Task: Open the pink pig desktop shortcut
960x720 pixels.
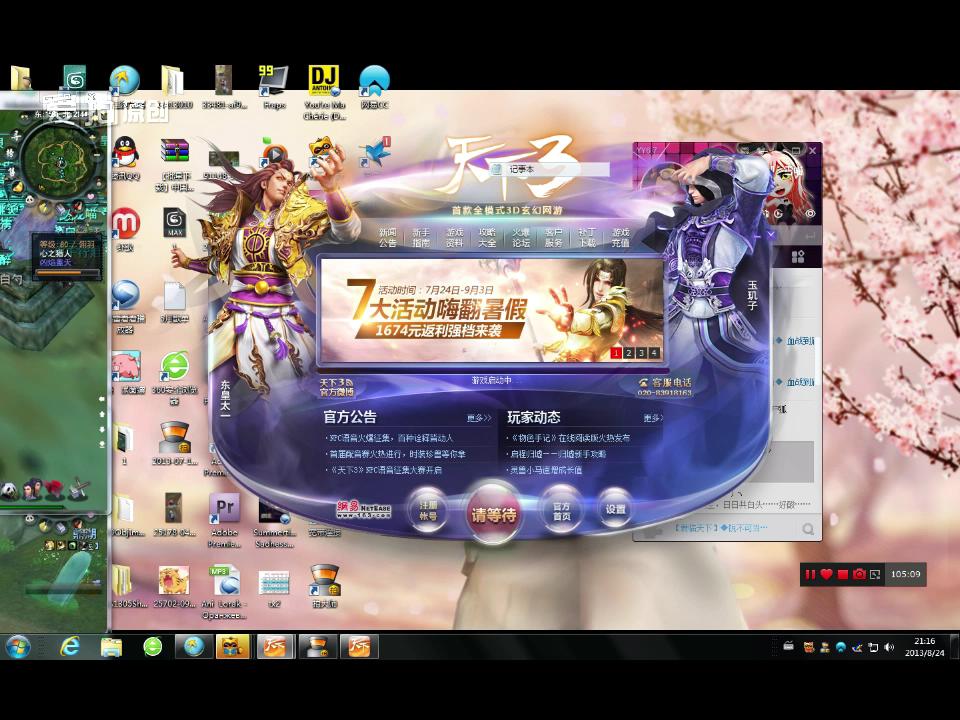Action: tap(127, 372)
